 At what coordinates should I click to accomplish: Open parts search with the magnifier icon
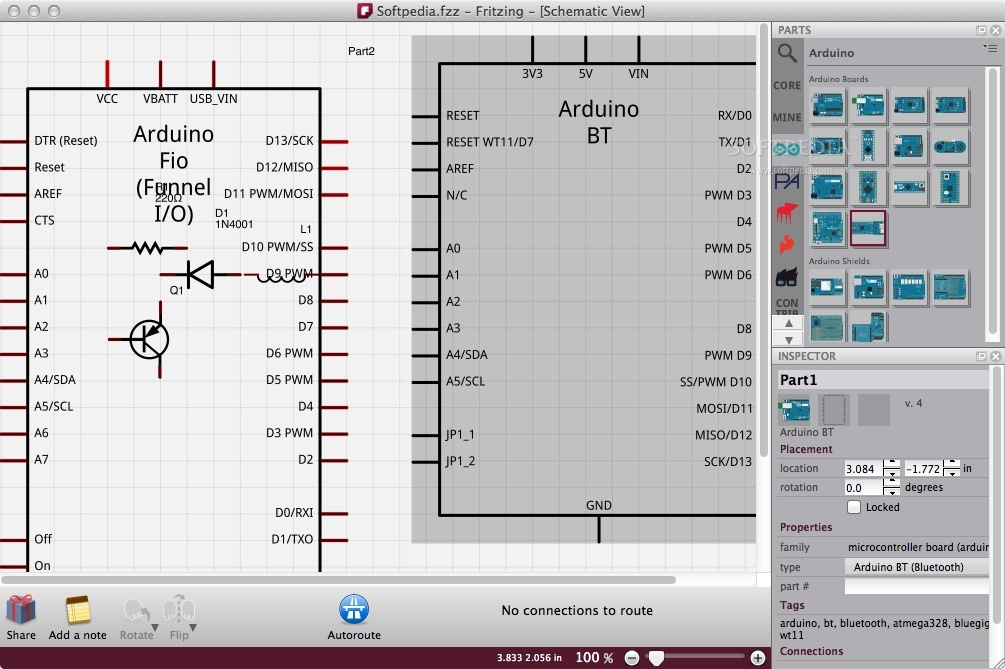click(787, 53)
